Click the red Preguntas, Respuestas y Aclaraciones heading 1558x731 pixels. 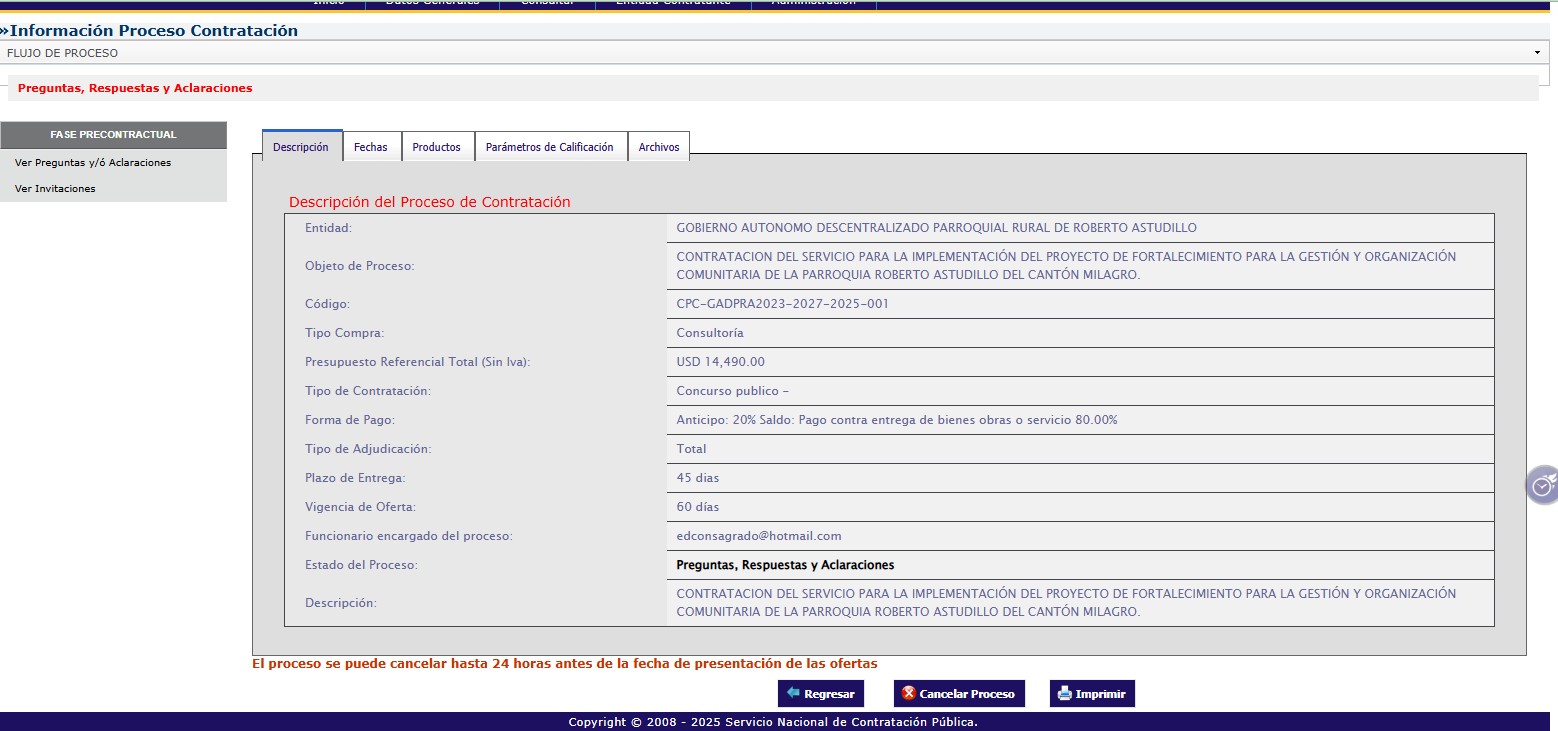tap(135, 88)
